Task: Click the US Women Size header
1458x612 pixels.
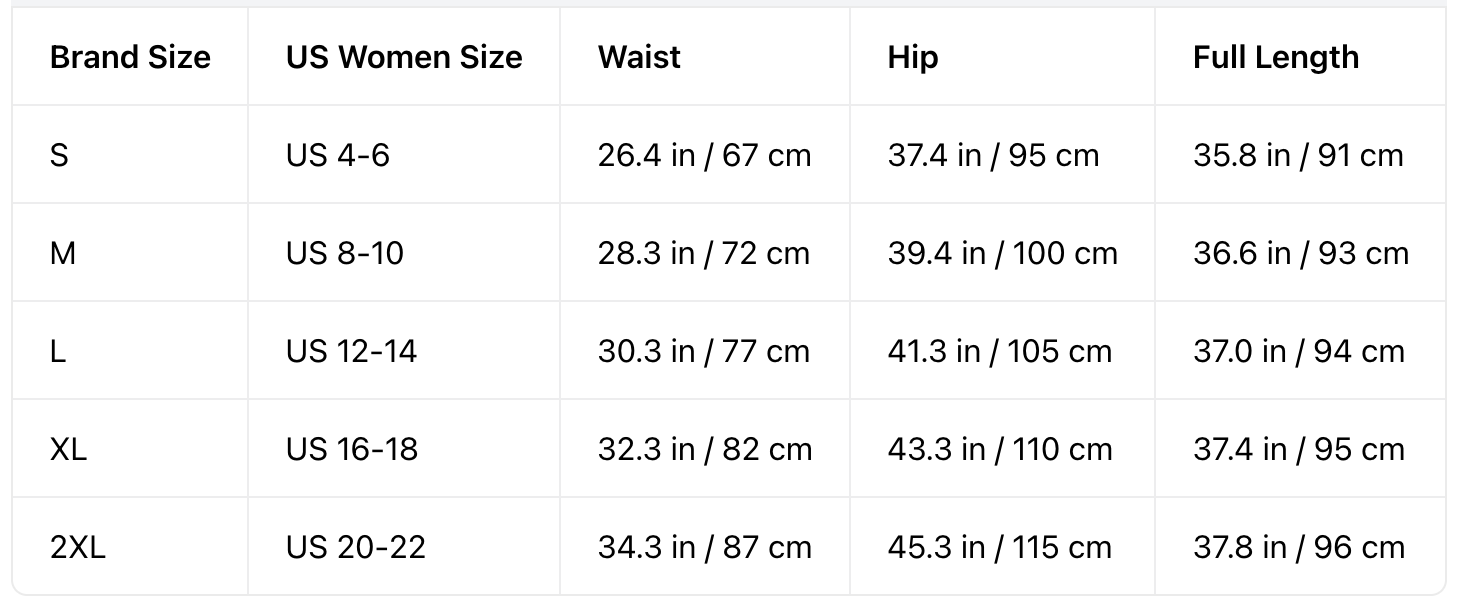Action: [x=404, y=57]
